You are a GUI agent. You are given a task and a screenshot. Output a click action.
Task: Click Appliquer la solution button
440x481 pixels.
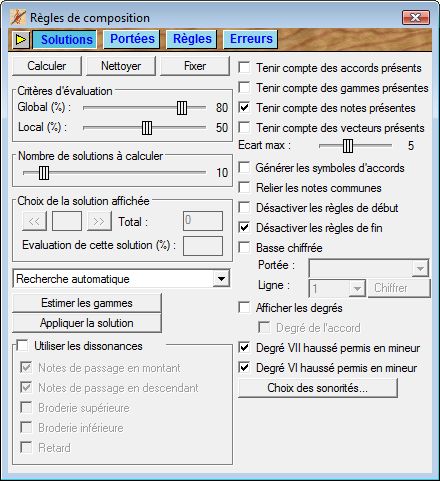click(x=87, y=323)
